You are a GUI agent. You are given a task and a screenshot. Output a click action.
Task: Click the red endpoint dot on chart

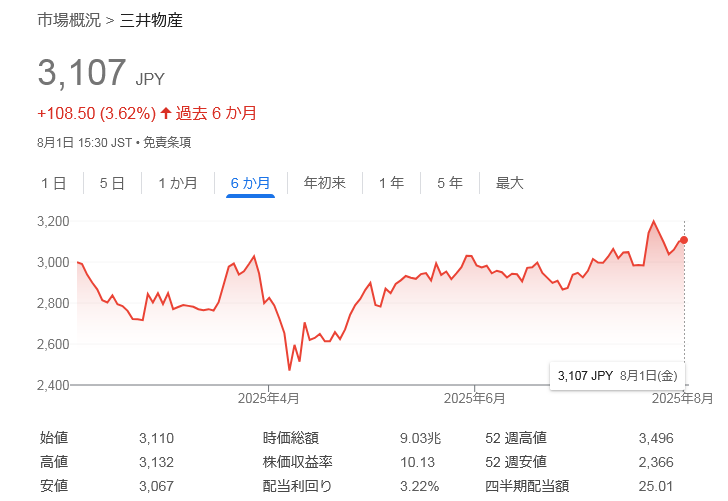(684, 240)
